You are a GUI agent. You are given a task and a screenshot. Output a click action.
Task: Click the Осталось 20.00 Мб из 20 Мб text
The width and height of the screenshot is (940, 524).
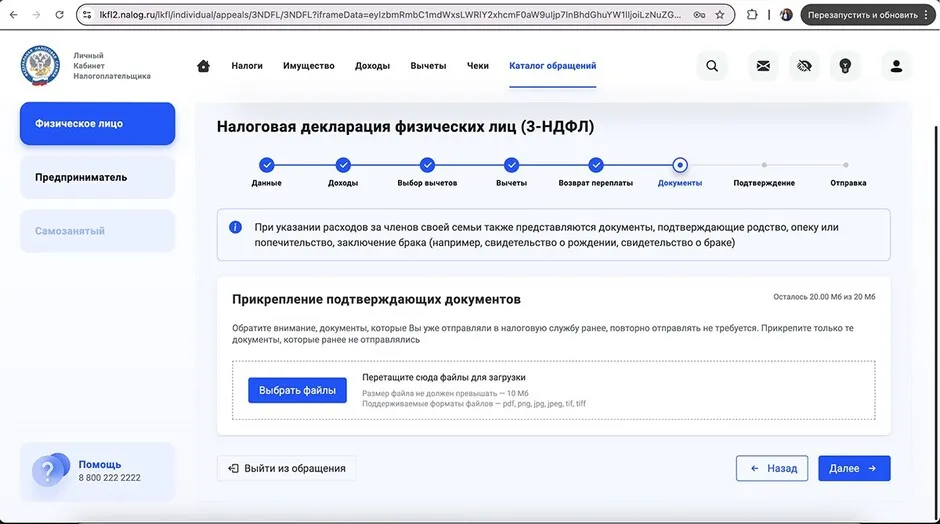824,297
